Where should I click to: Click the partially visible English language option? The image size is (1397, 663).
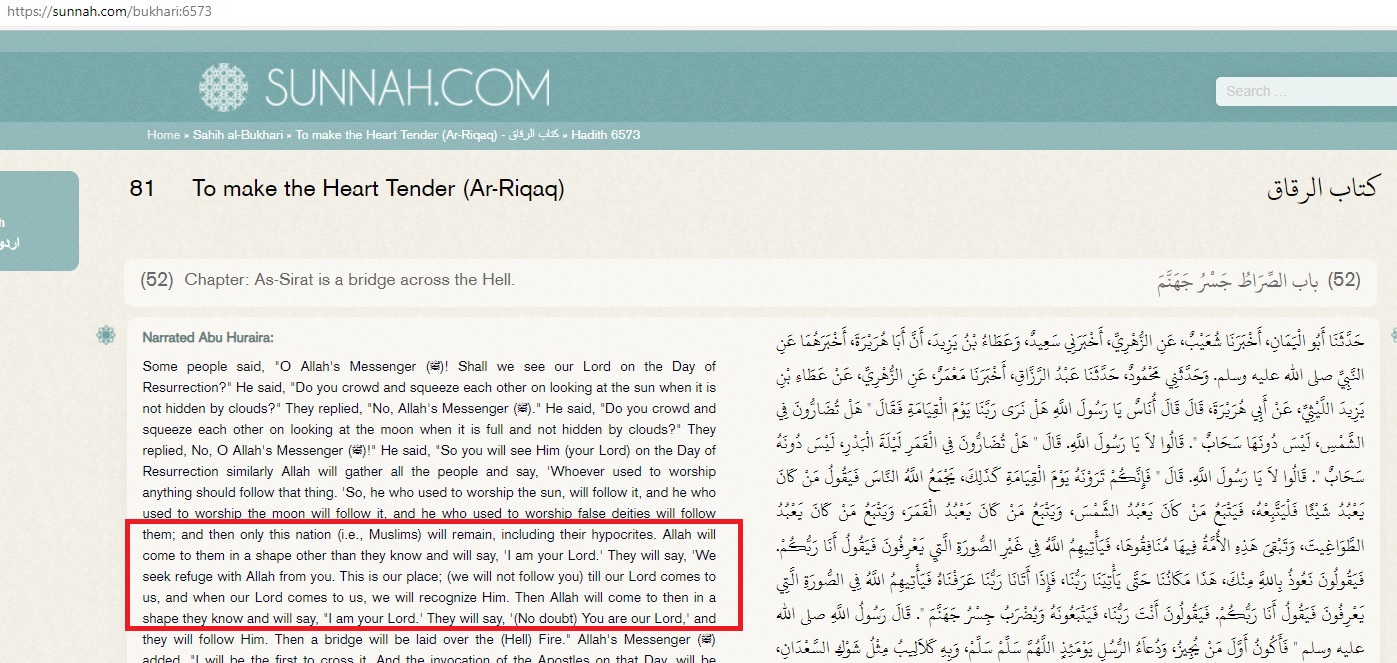pos(3,223)
